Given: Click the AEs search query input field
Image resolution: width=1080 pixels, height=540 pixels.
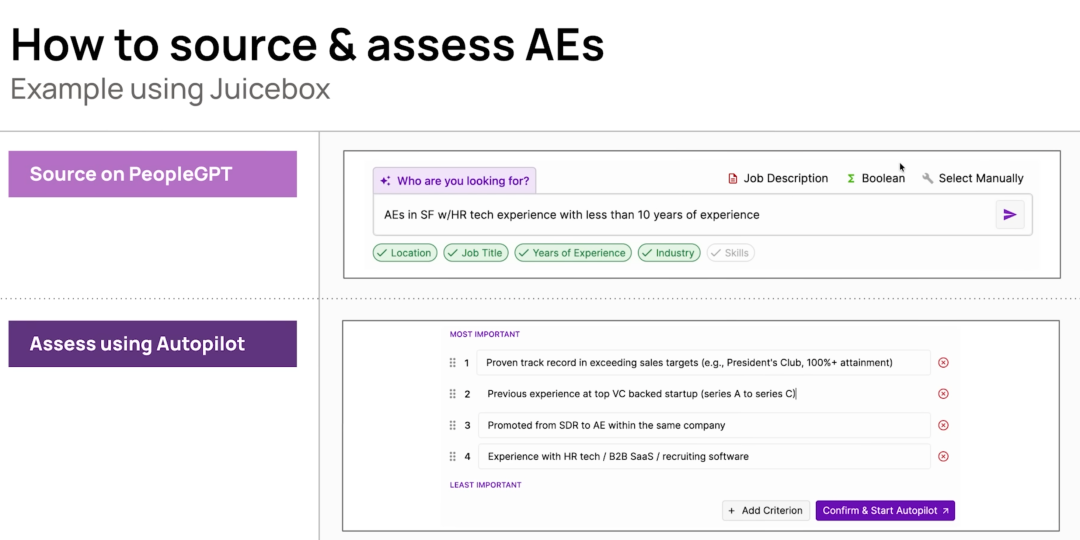Looking at the screenshot, I should pyautogui.click(x=680, y=214).
